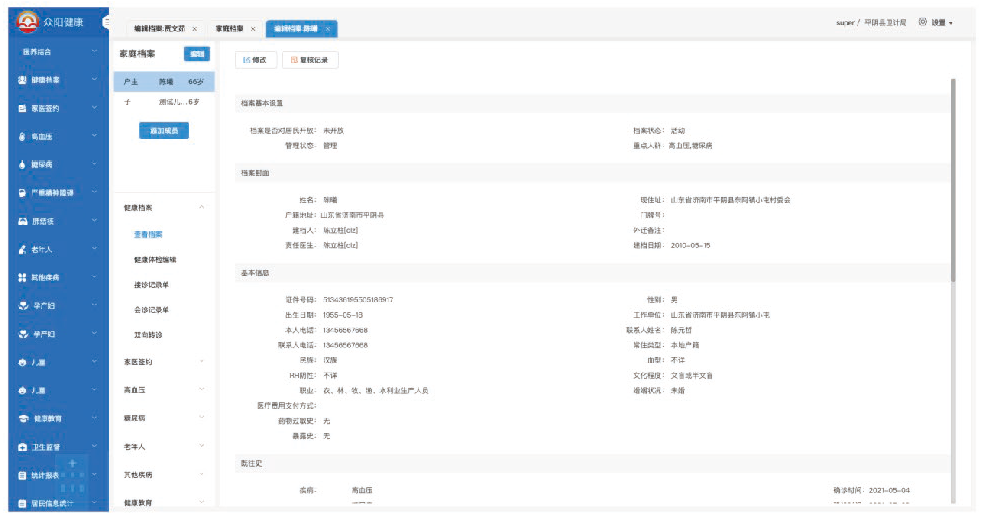
Task: Click the 添加成员 button
Action: pos(163,131)
